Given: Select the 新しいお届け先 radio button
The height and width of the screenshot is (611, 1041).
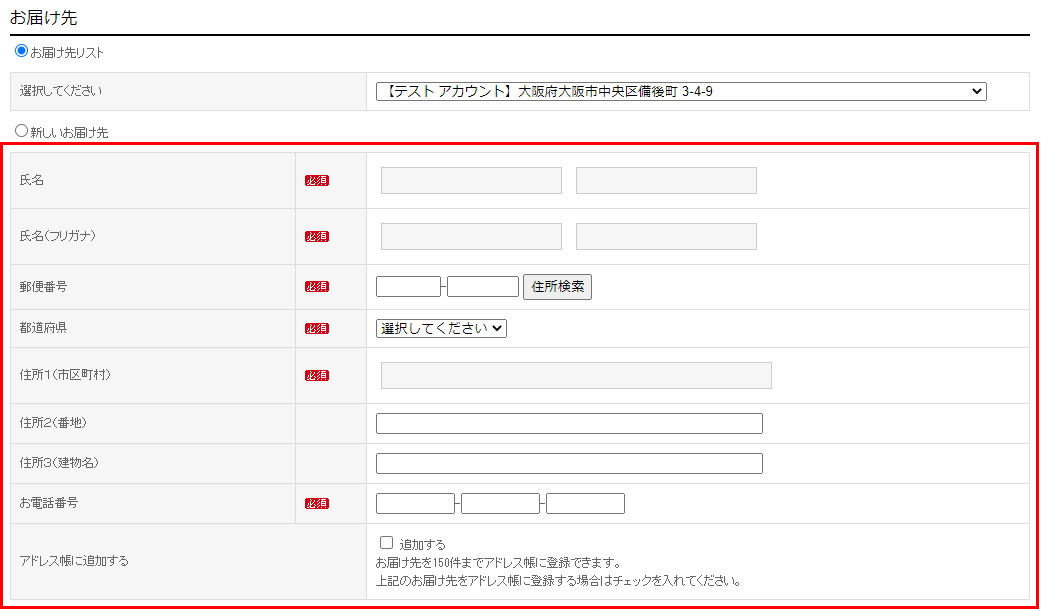Looking at the screenshot, I should pos(21,130).
